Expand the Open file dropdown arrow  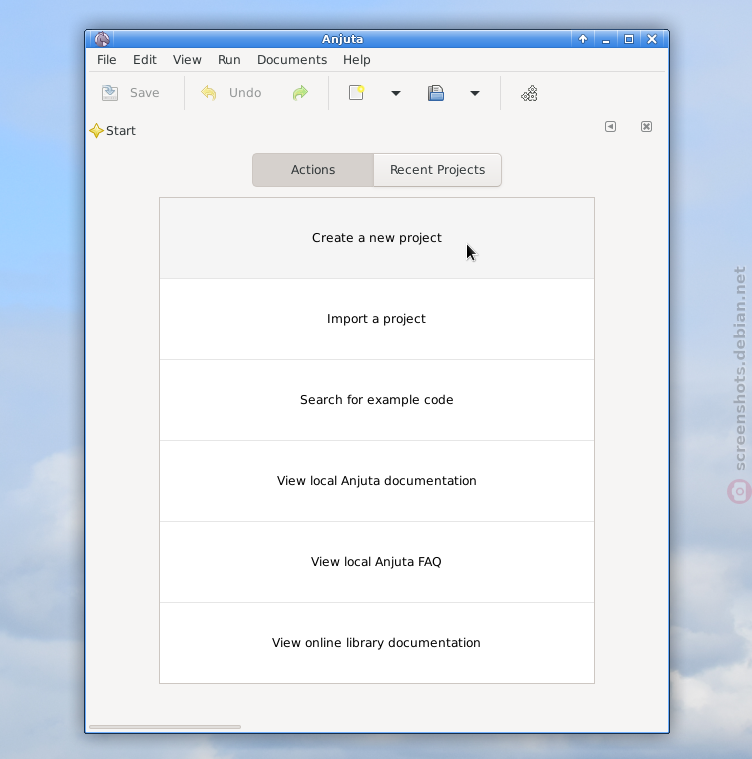pyautogui.click(x=475, y=93)
